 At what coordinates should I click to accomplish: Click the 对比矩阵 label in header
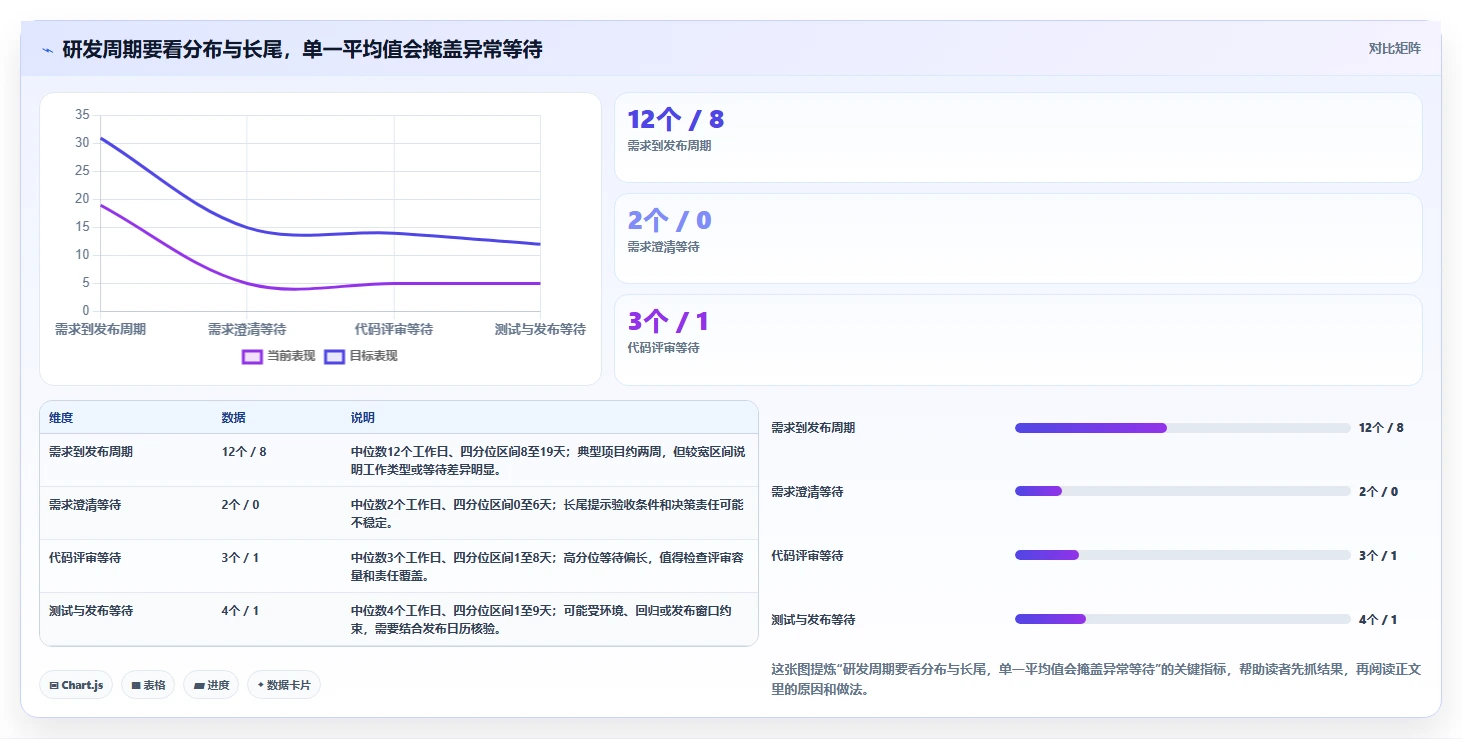tap(1394, 48)
